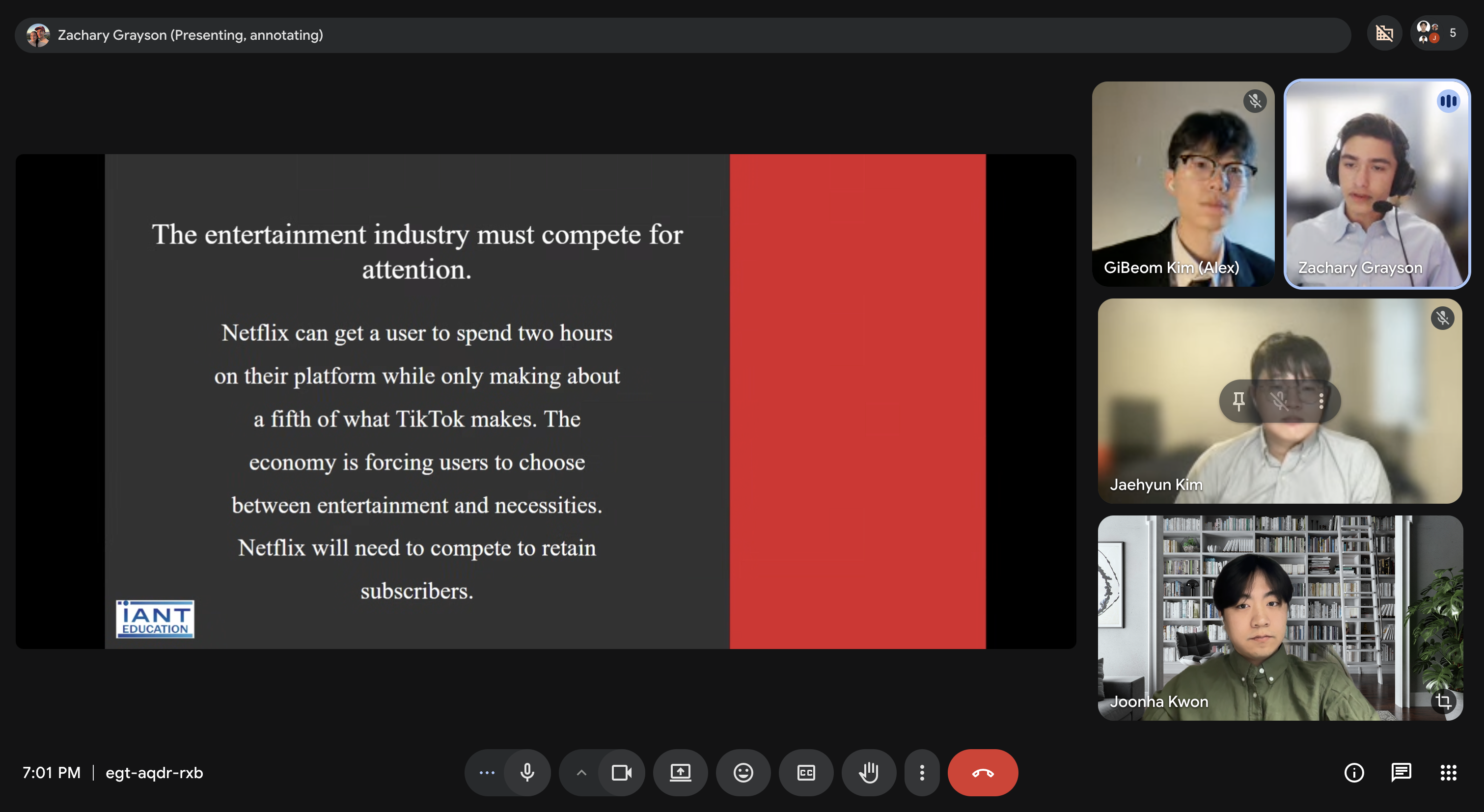The image size is (1484, 812).
Task: Open the activities grid icon
Action: tap(1448, 772)
